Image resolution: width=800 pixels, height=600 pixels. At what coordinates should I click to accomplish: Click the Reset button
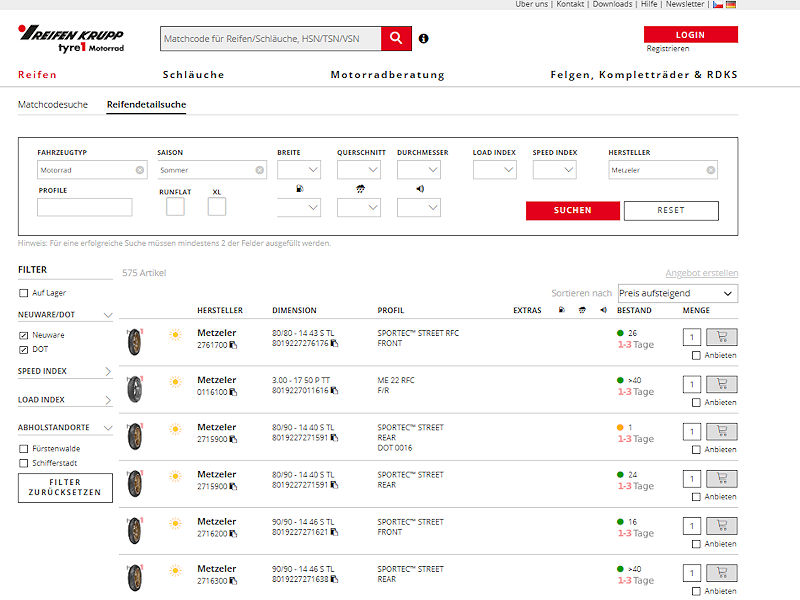(671, 211)
